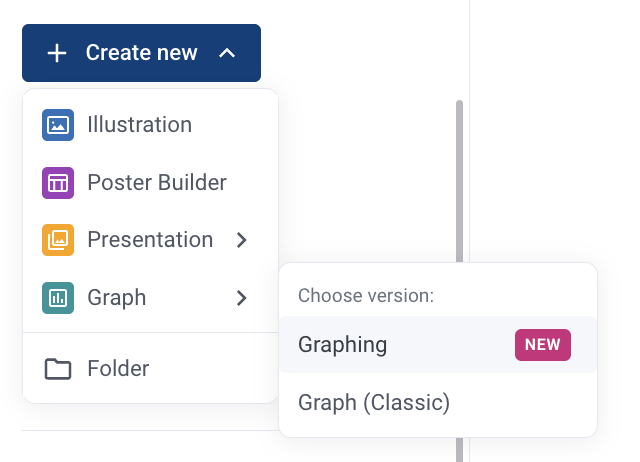Select the Poster Builder menu entry

(151, 183)
